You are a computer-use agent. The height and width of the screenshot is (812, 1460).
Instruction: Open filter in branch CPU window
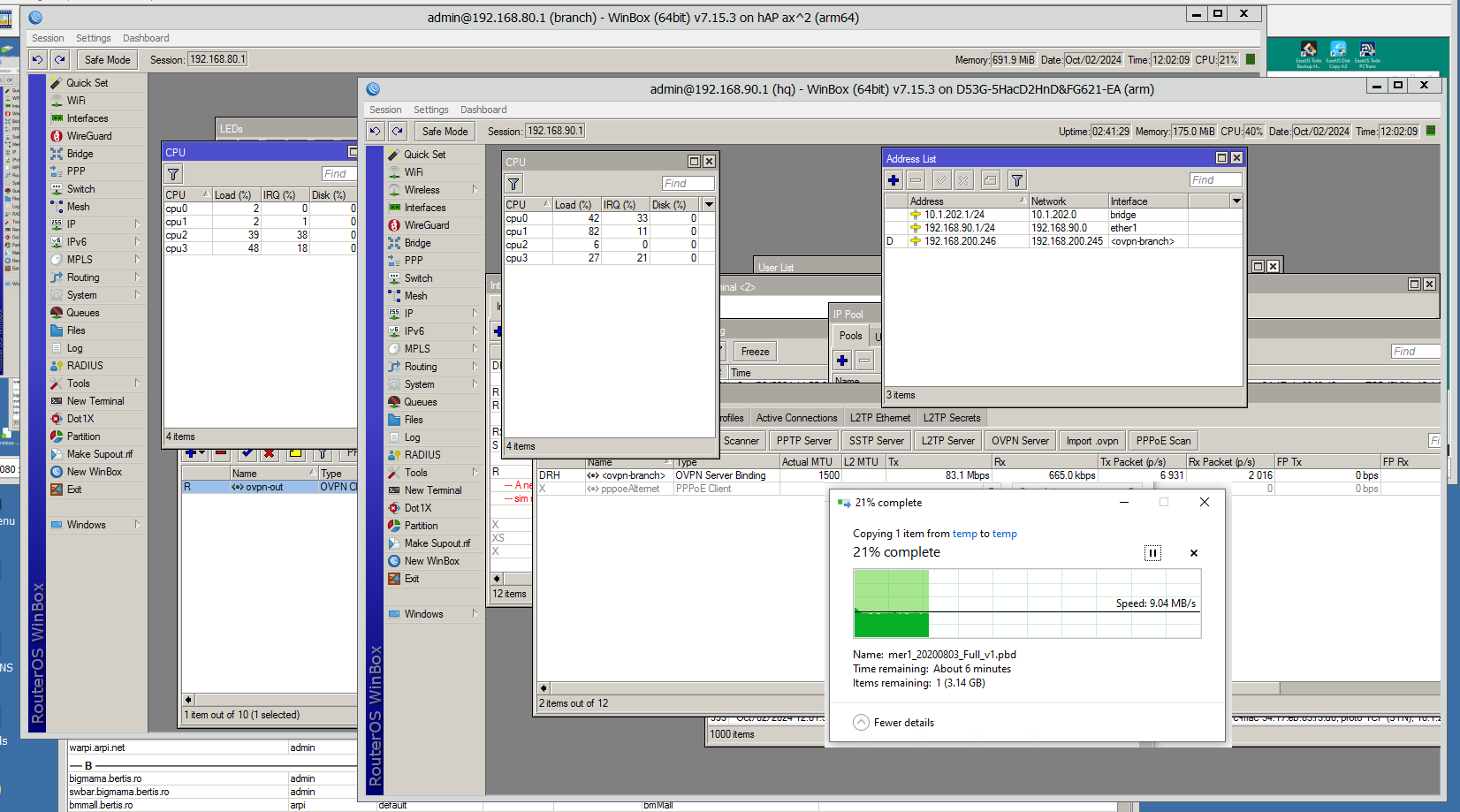click(x=174, y=174)
